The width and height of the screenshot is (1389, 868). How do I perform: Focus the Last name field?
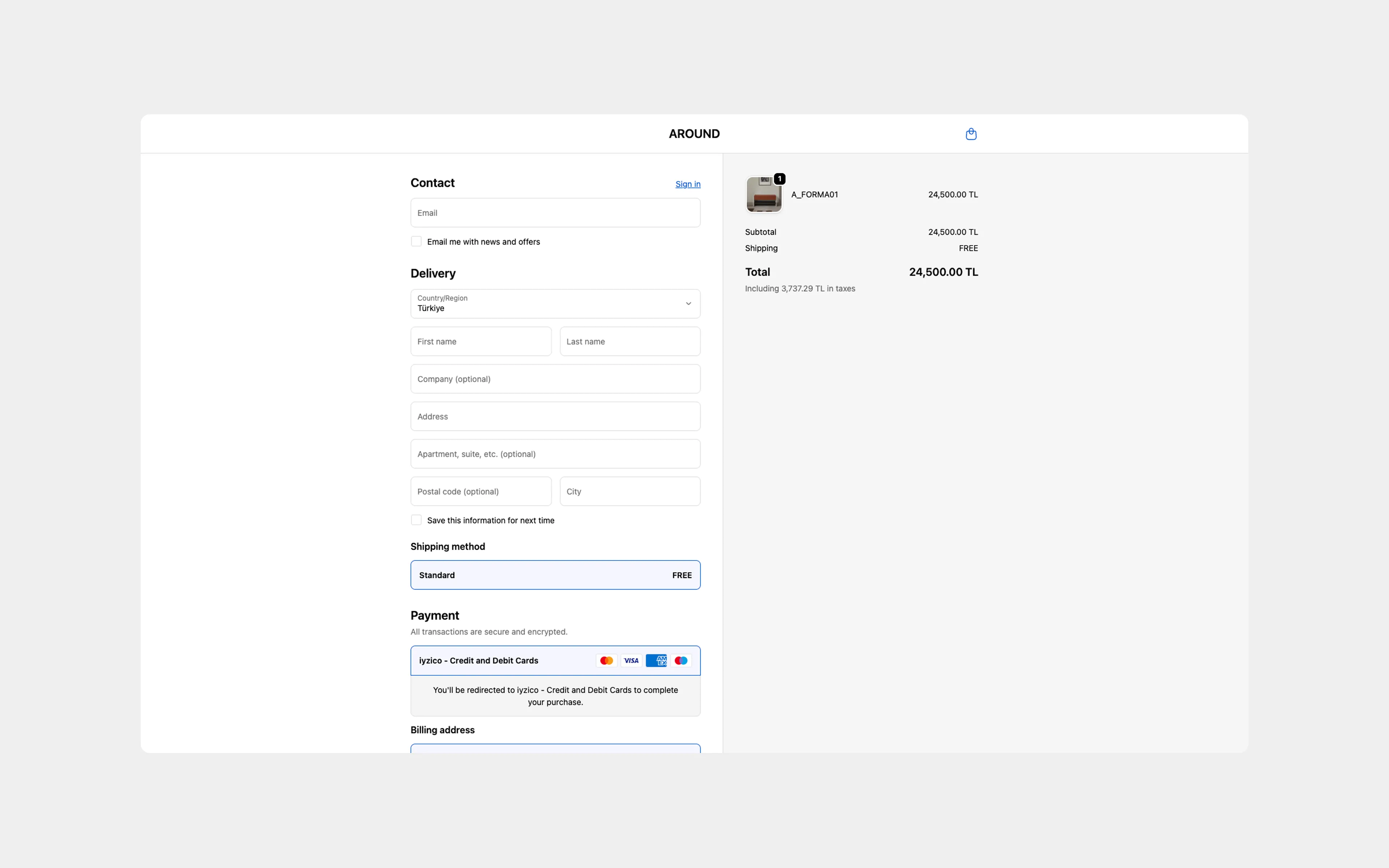(630, 341)
